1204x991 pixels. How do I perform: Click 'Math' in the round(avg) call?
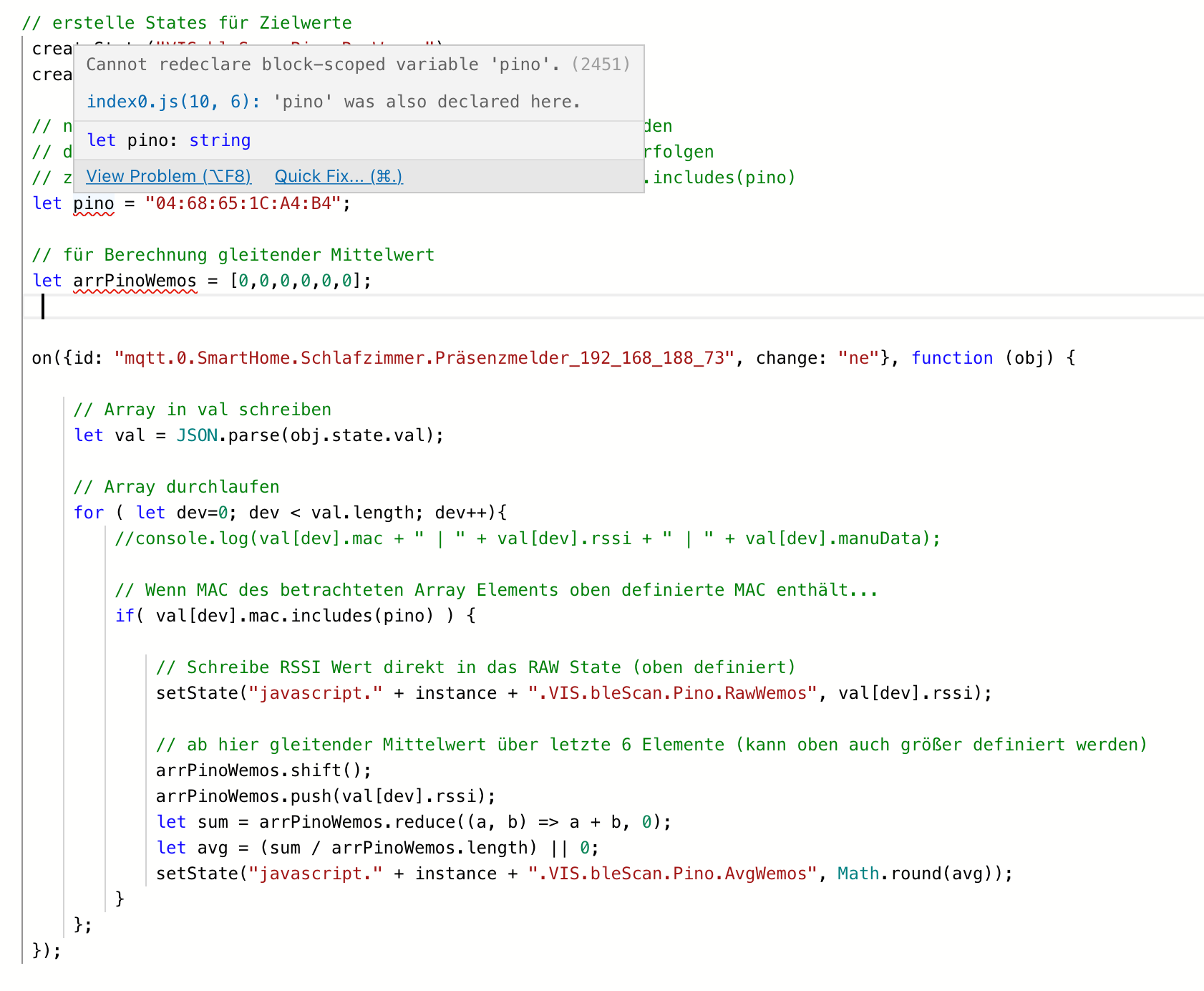coord(858,874)
